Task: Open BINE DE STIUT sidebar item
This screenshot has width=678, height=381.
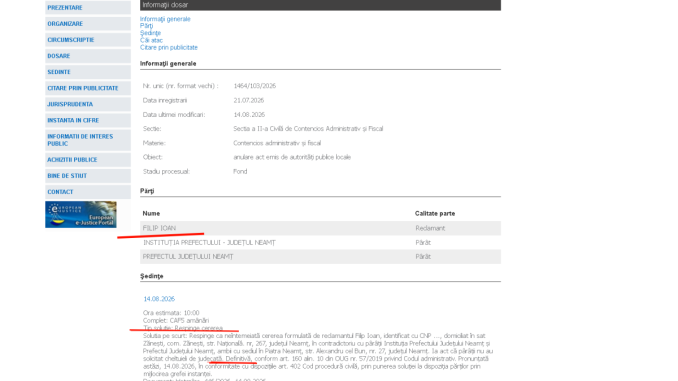Action: pyautogui.click(x=88, y=176)
